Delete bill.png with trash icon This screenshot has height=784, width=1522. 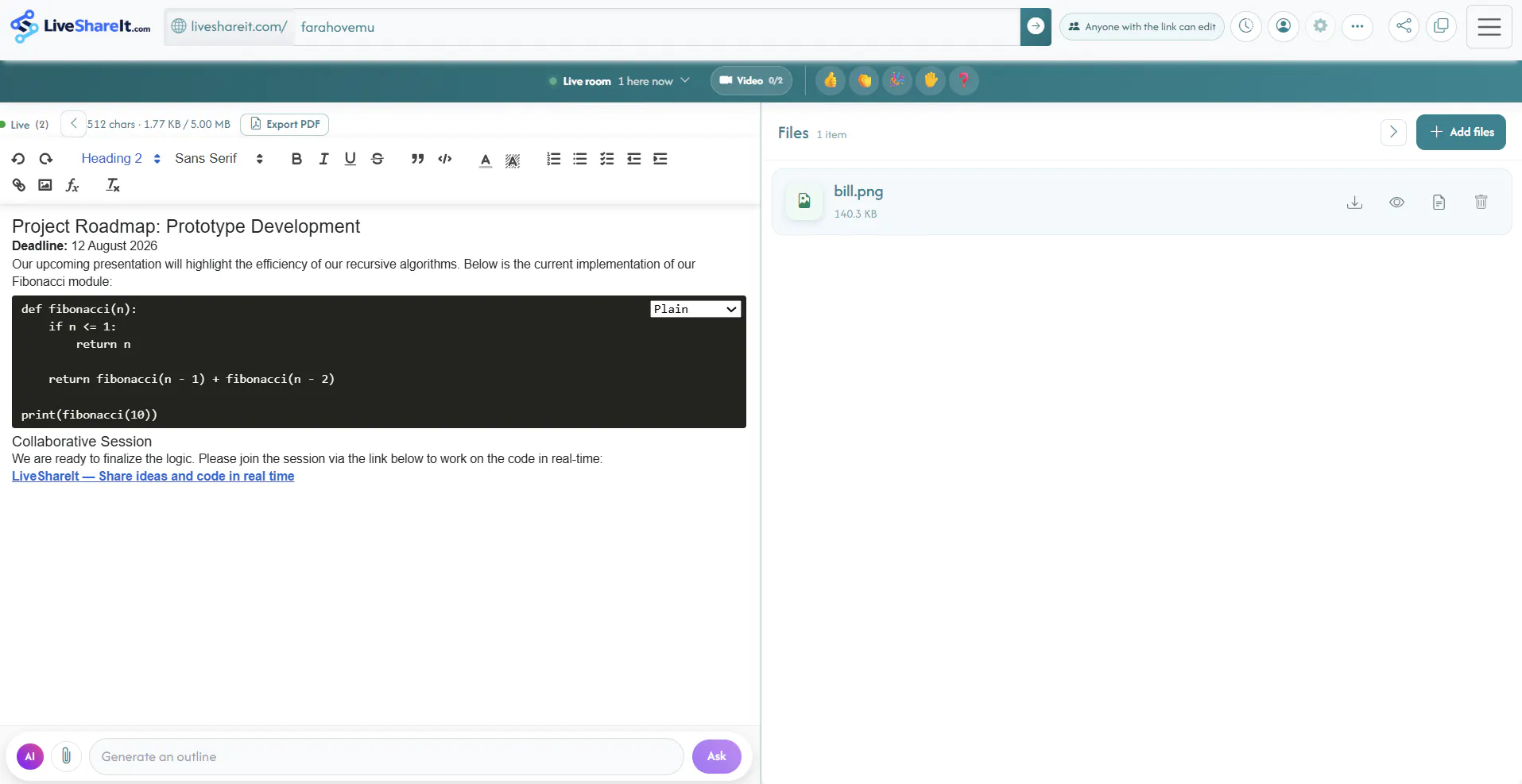(x=1481, y=203)
